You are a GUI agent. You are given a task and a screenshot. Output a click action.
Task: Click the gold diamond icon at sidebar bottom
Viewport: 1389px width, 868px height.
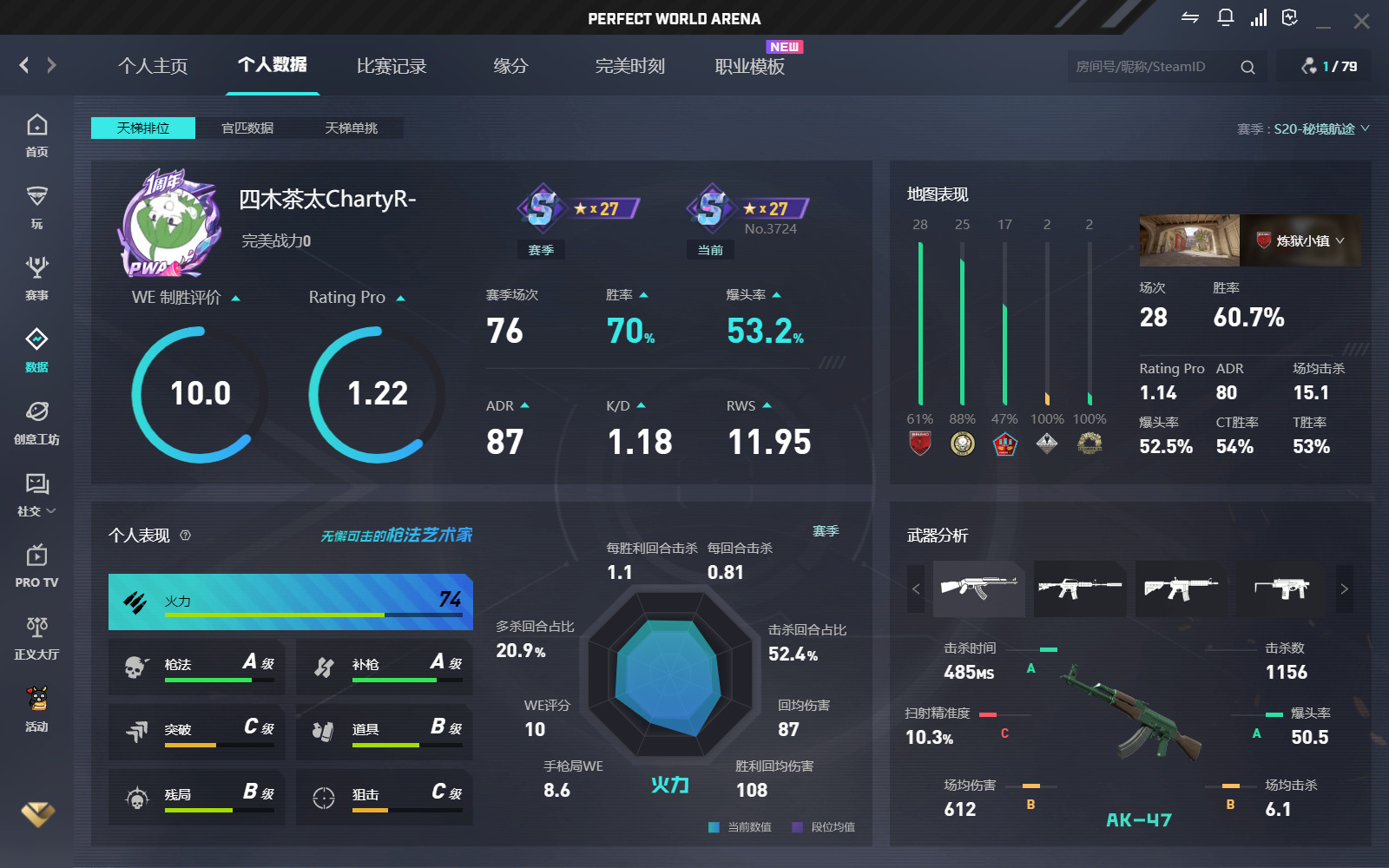coord(37,814)
